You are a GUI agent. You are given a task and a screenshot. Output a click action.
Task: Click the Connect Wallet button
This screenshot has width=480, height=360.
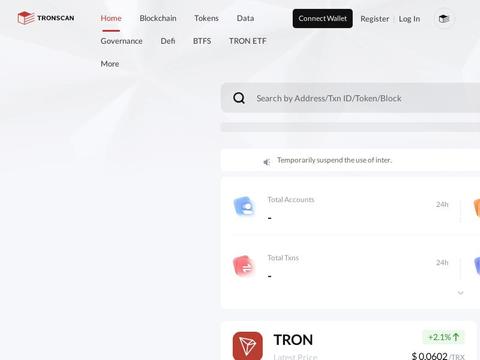(322, 18)
